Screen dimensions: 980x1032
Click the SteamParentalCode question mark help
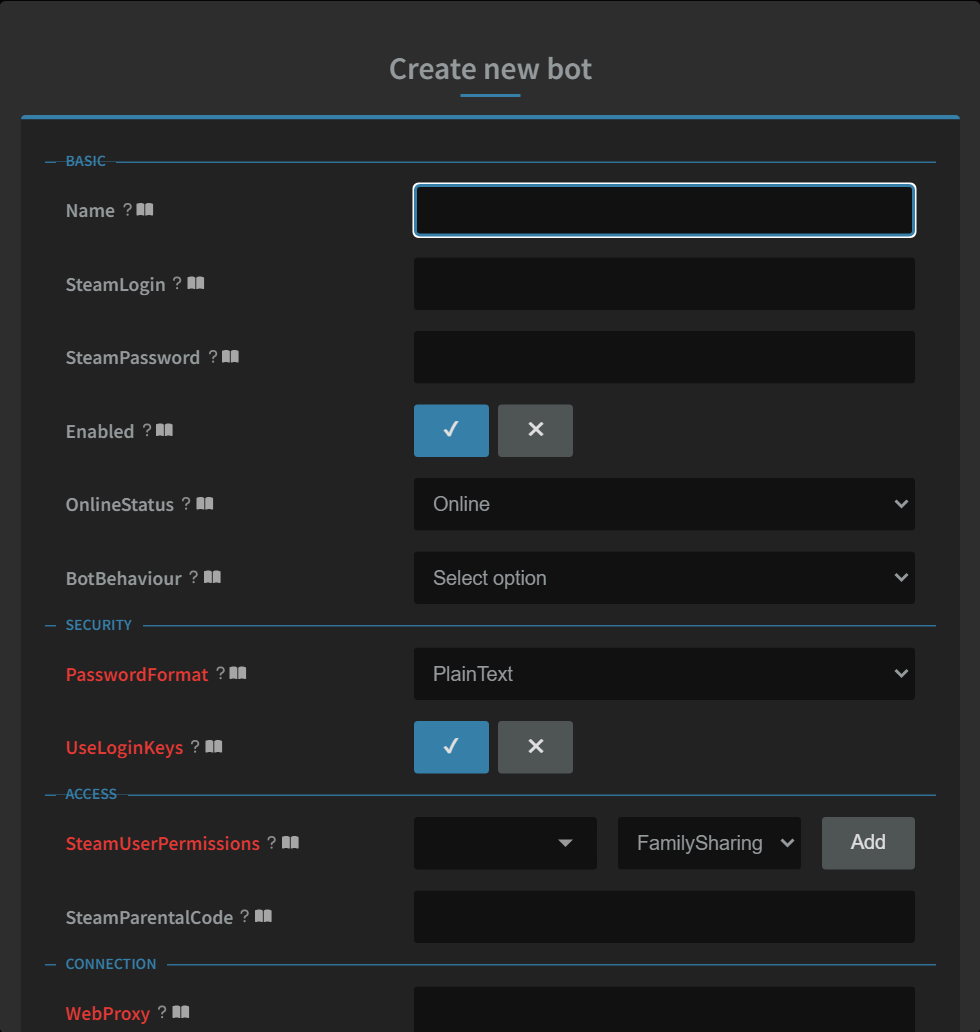[x=244, y=916]
